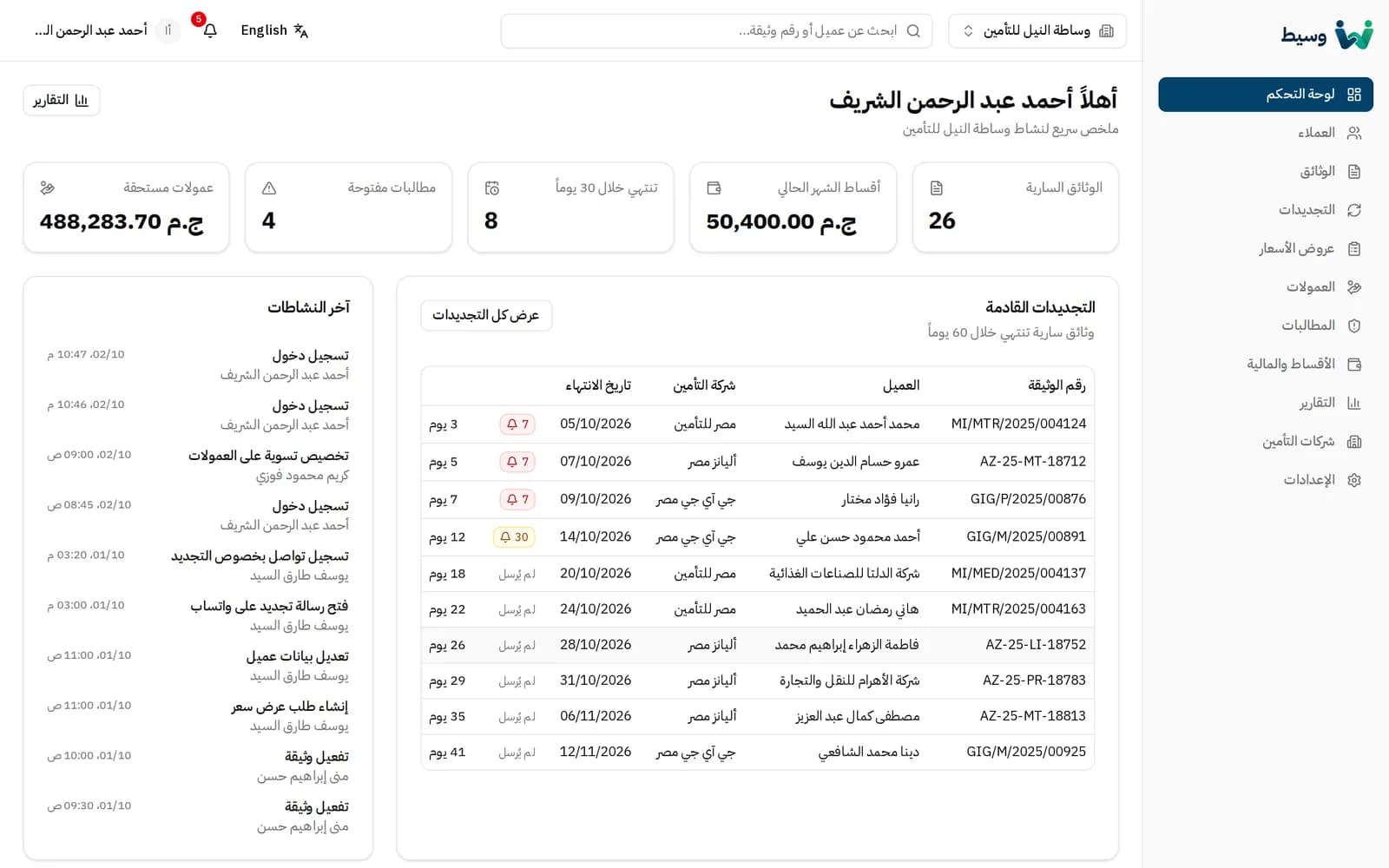
Task: Click policy number AZ-25-LI-18752
Action: tap(1036, 645)
